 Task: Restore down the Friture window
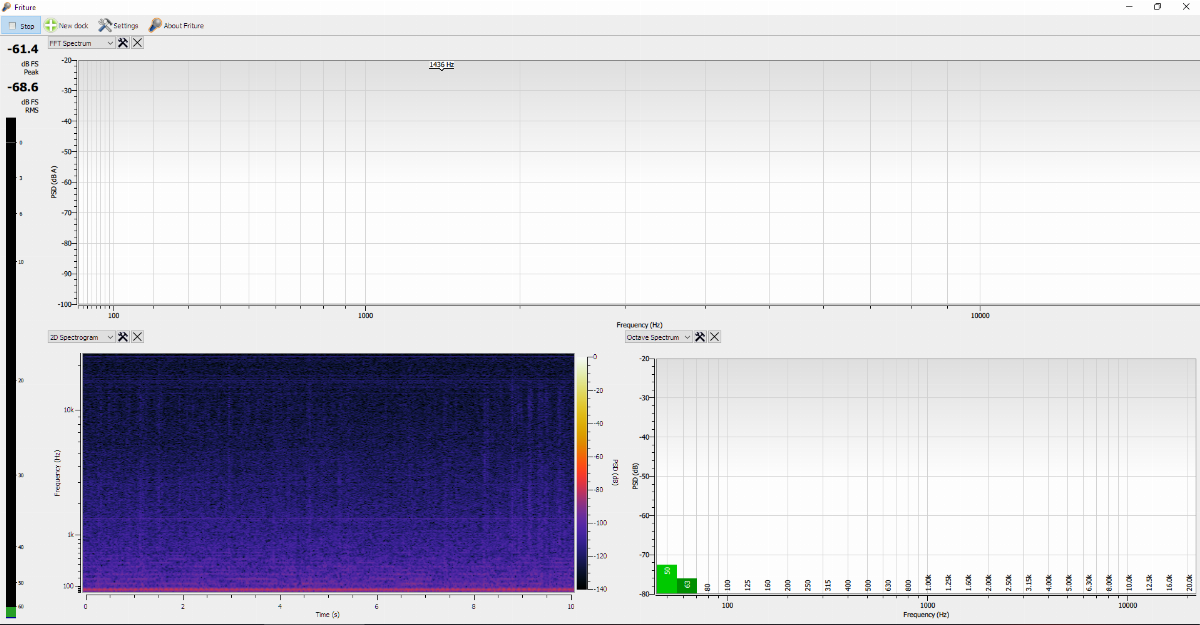pyautogui.click(x=1157, y=6)
